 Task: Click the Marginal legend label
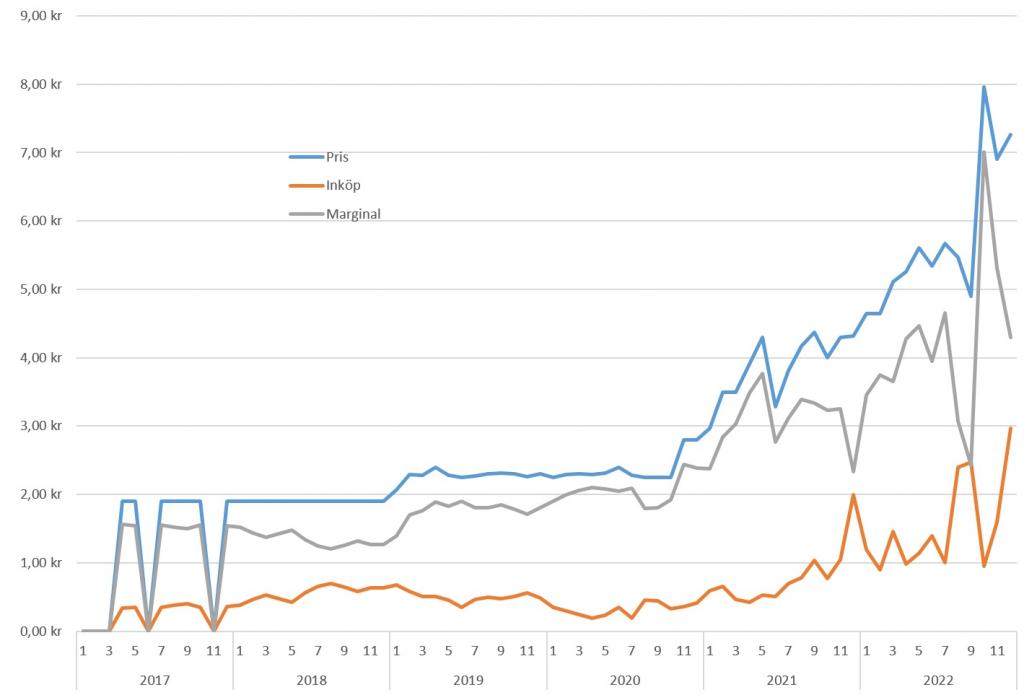click(x=353, y=213)
